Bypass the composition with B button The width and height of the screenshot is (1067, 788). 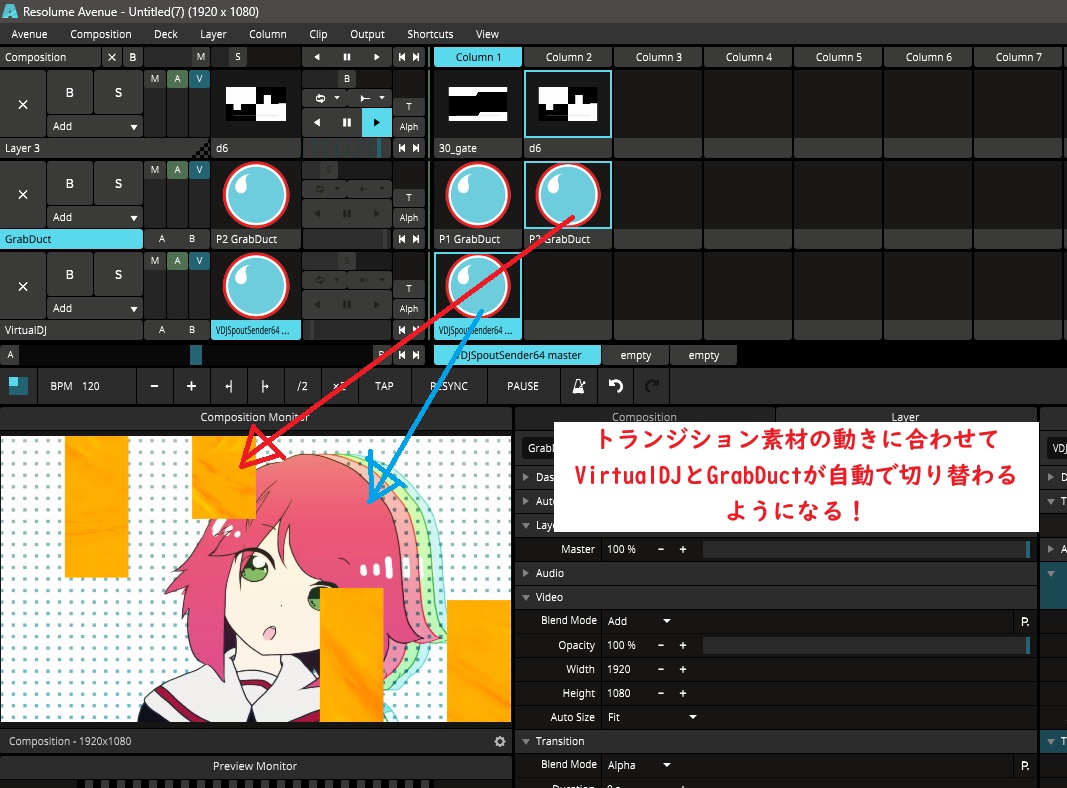point(133,57)
